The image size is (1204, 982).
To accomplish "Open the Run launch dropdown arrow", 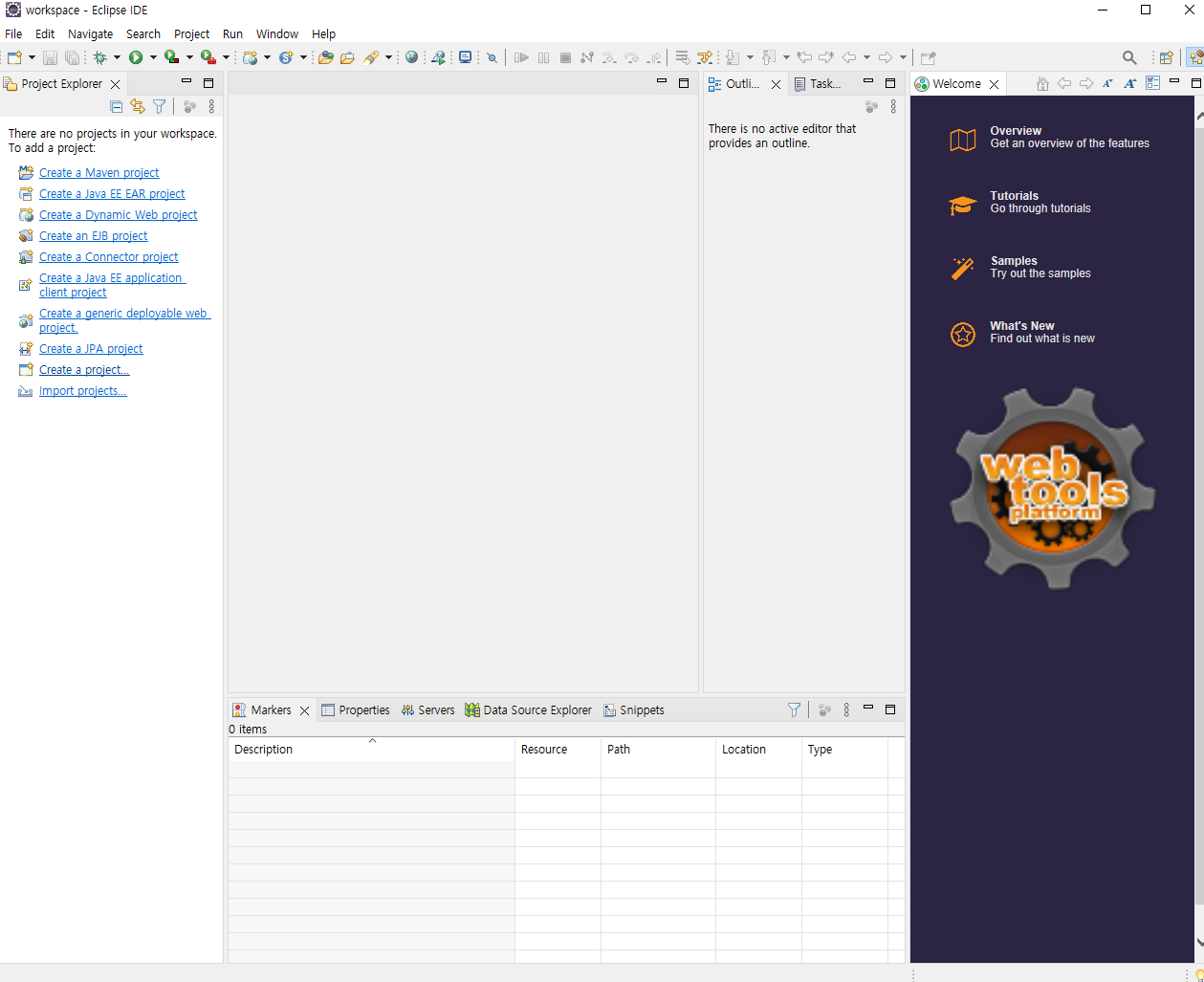I will 153,57.
